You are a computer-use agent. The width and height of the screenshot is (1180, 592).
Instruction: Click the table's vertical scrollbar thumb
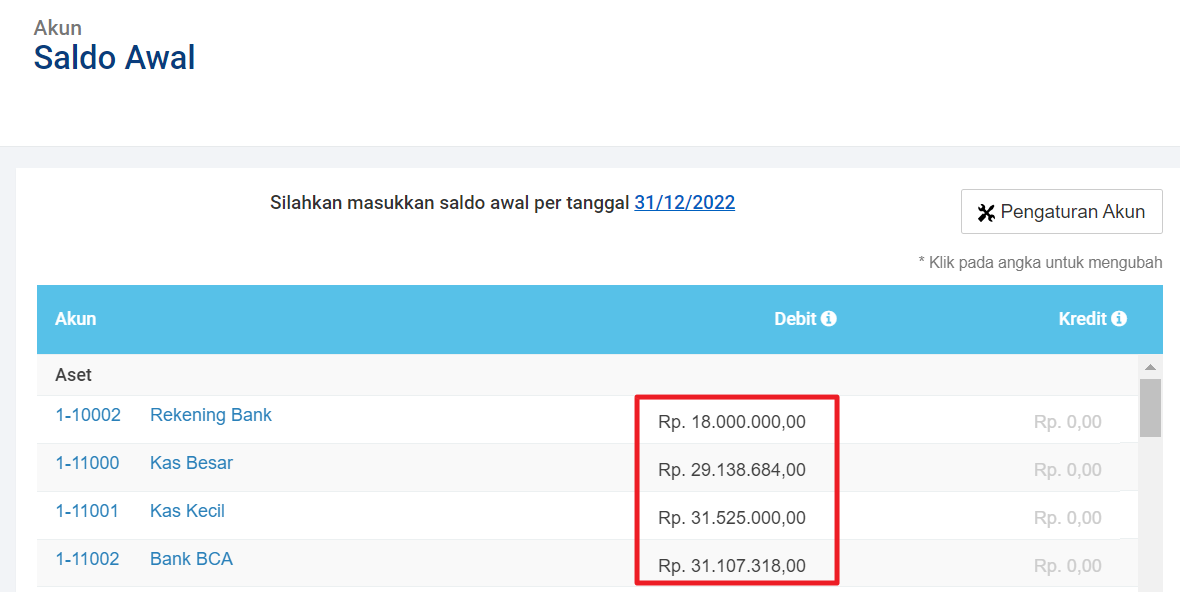[x=1150, y=408]
